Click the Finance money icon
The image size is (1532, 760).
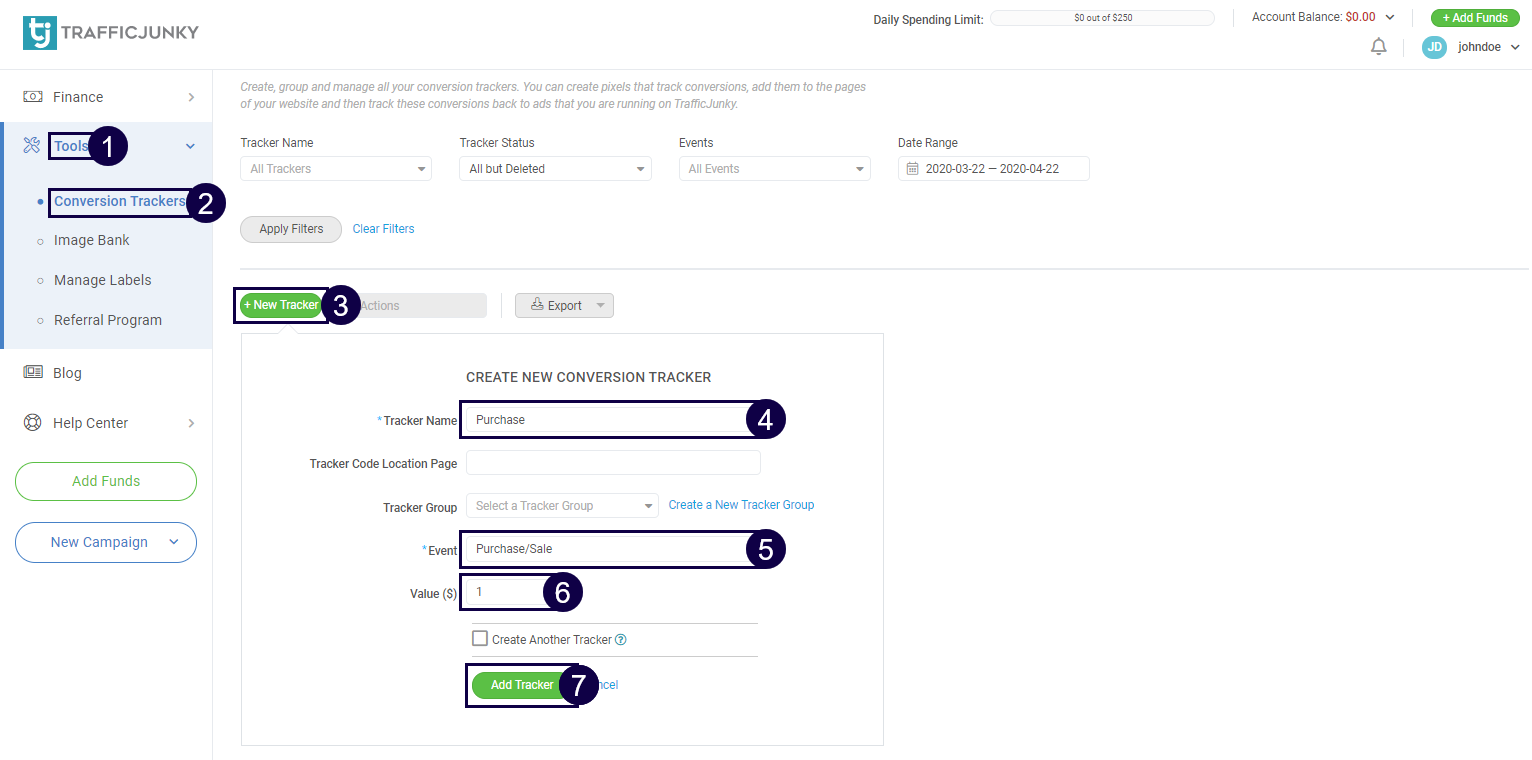[x=32, y=97]
